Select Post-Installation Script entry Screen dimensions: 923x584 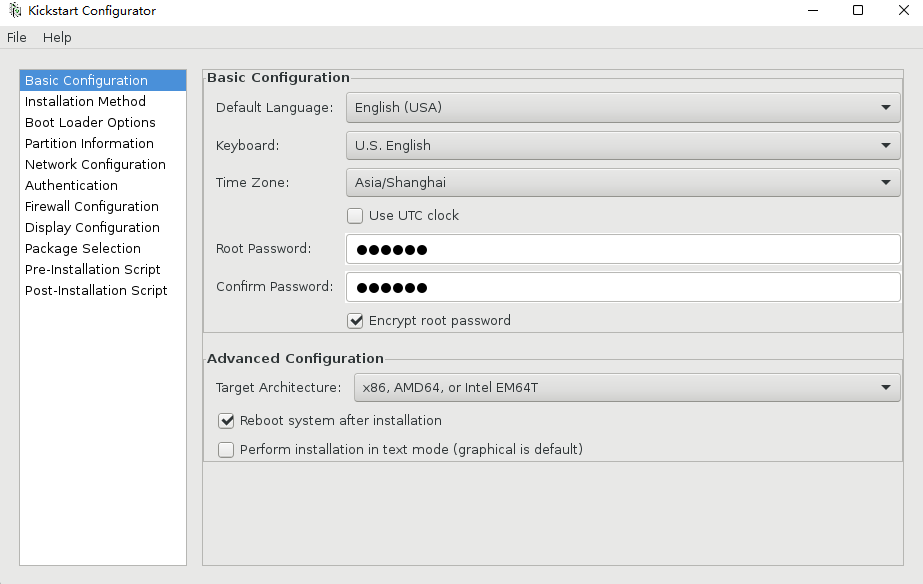pyautogui.click(x=103, y=291)
